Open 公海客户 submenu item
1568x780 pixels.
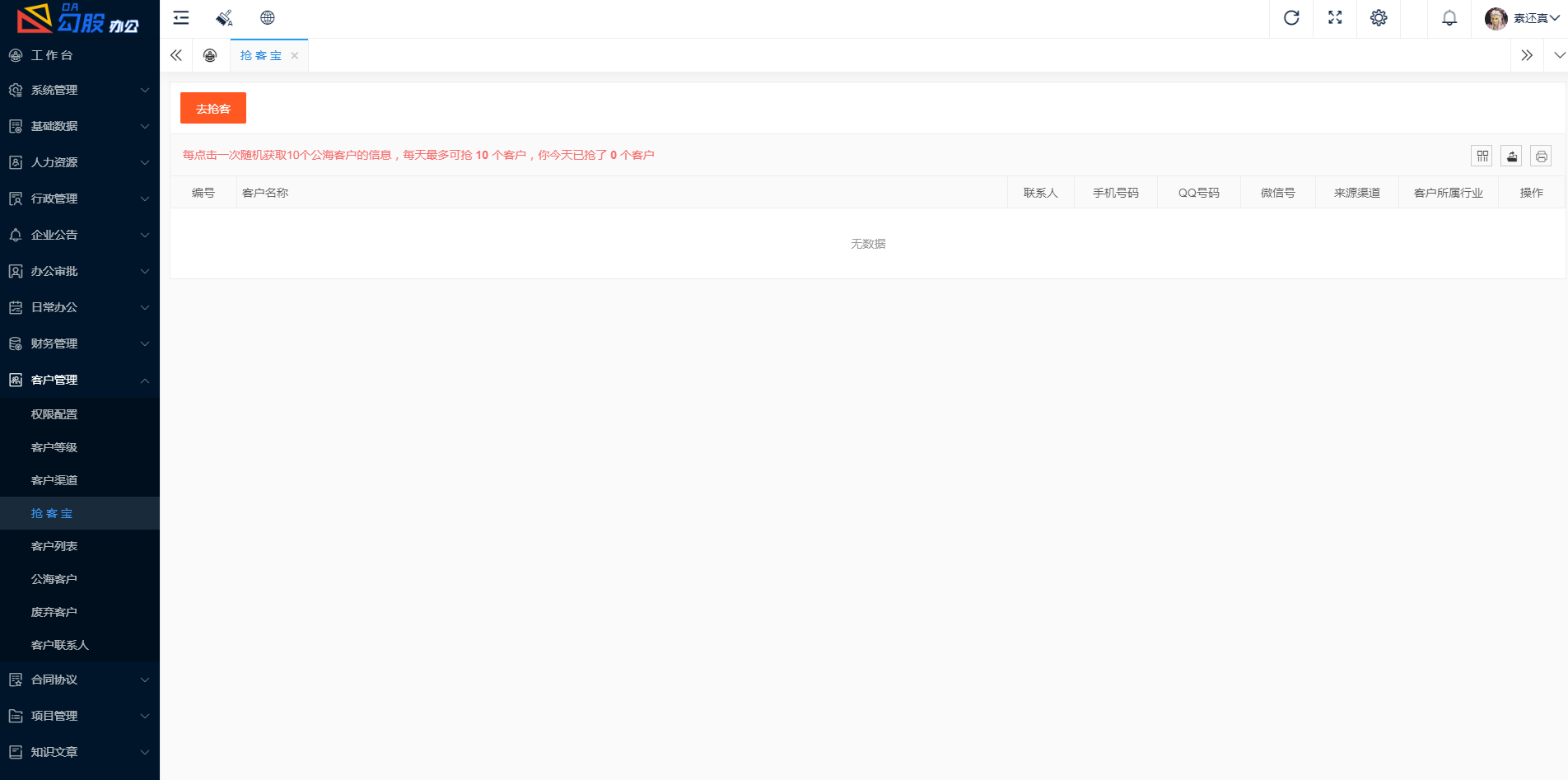(x=80, y=579)
